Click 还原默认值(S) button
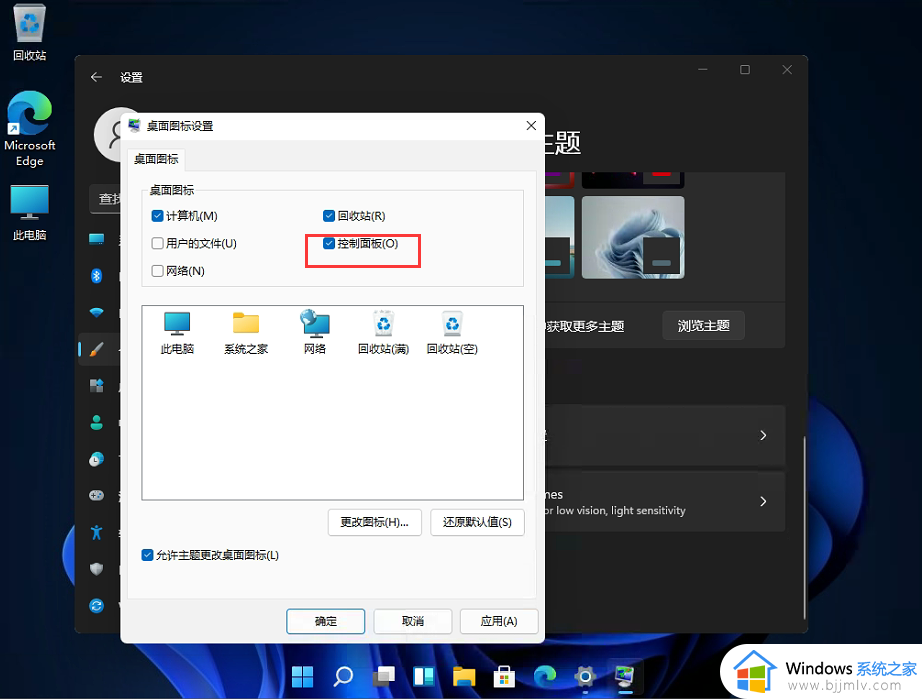The width and height of the screenshot is (922, 699). pos(477,522)
